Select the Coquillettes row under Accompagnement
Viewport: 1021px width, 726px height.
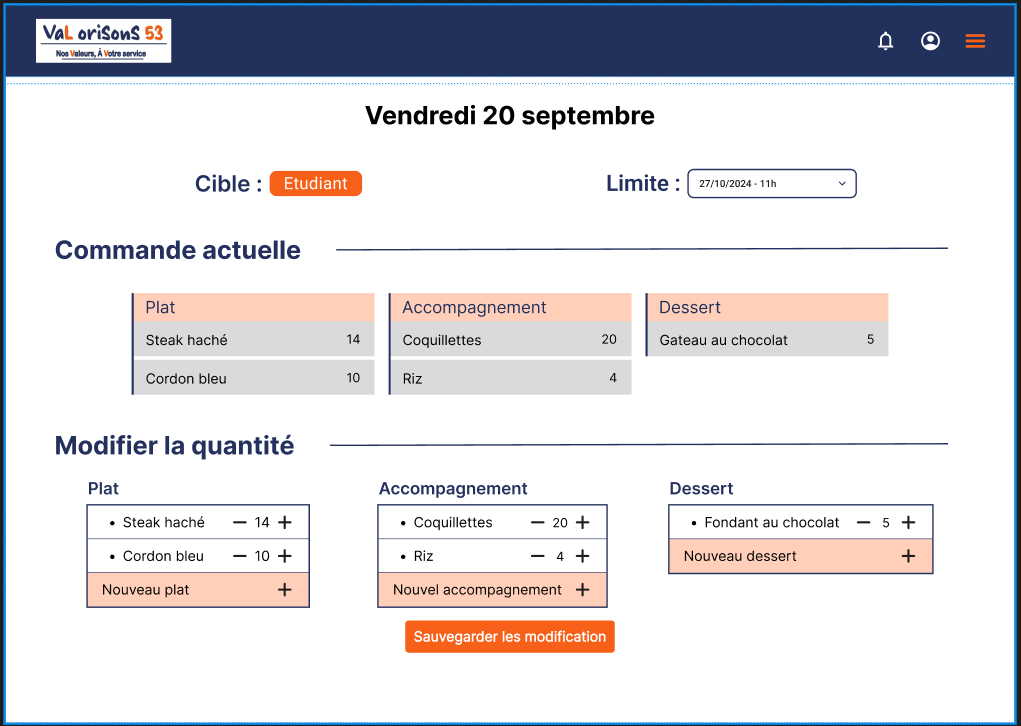510,340
